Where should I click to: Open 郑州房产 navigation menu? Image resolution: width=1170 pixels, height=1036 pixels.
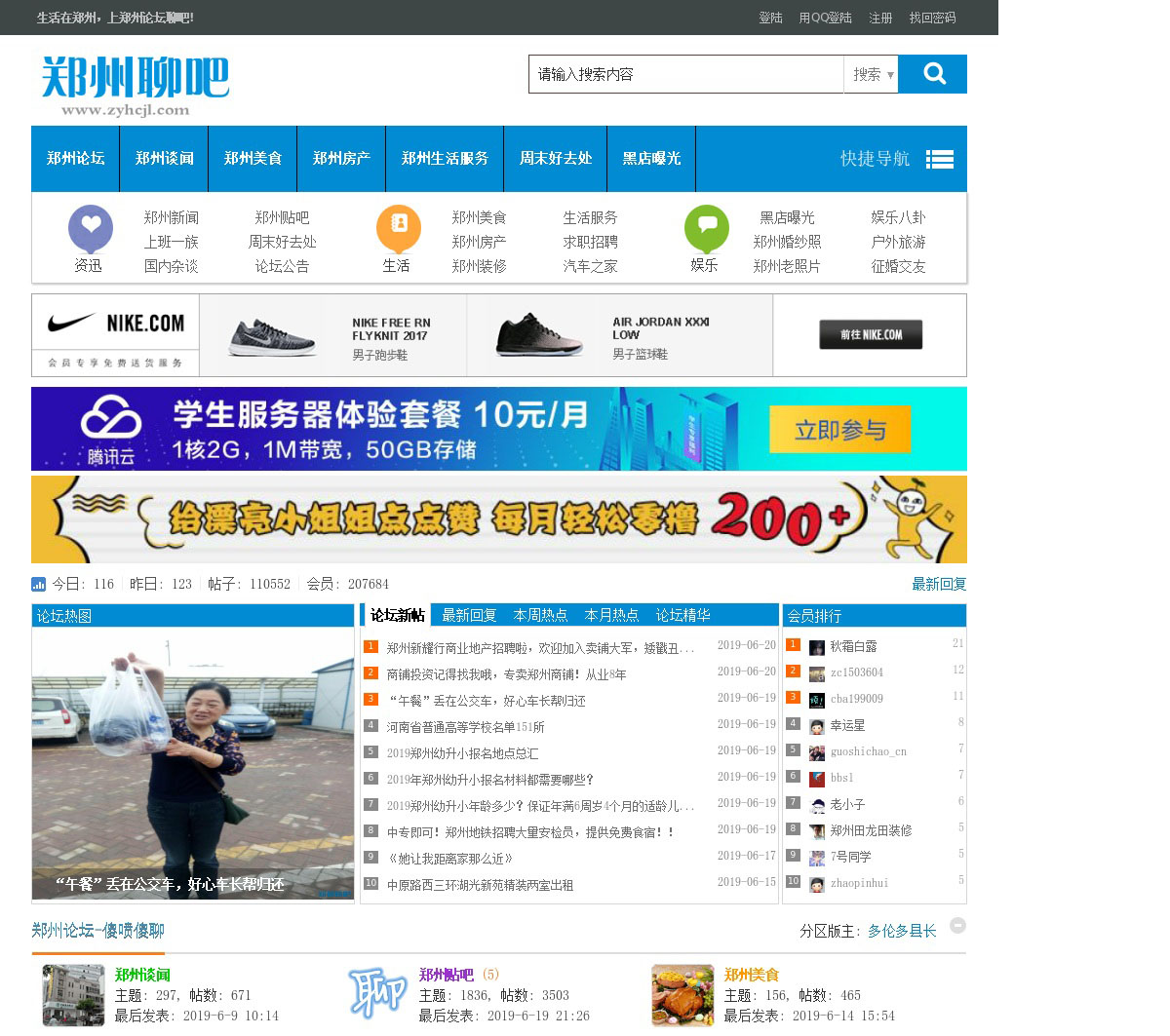pyautogui.click(x=341, y=159)
